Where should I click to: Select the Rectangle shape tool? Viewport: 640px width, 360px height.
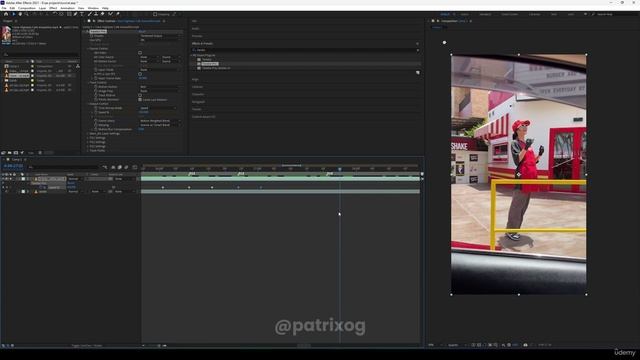69,14
